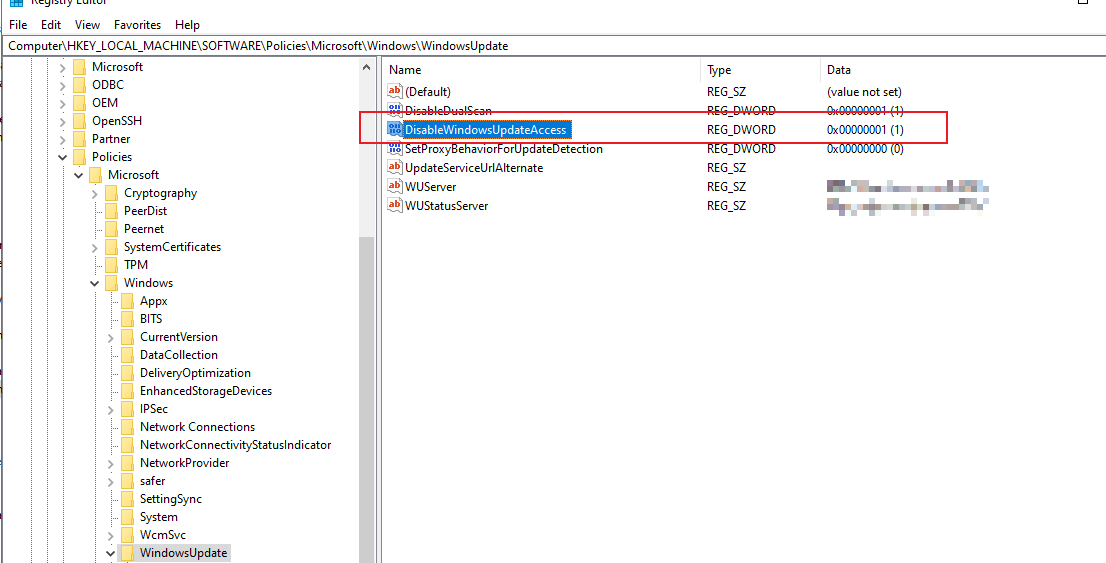The height and width of the screenshot is (563, 1106).
Task: Select the SystemCertificates folder icon
Action: [111, 247]
